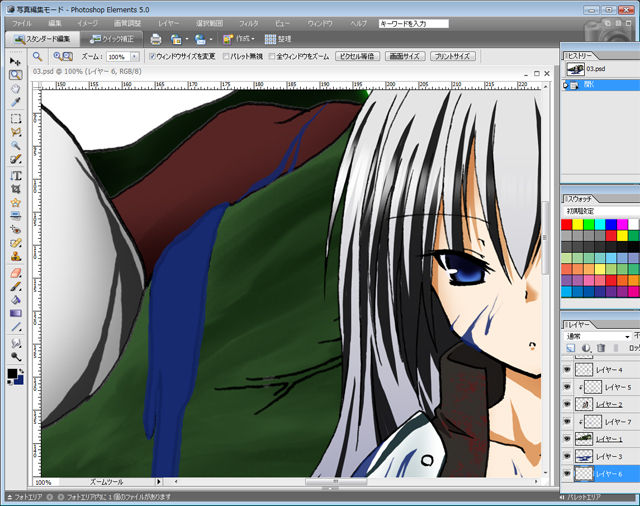Select the Crop tool

pyautogui.click(x=16, y=189)
